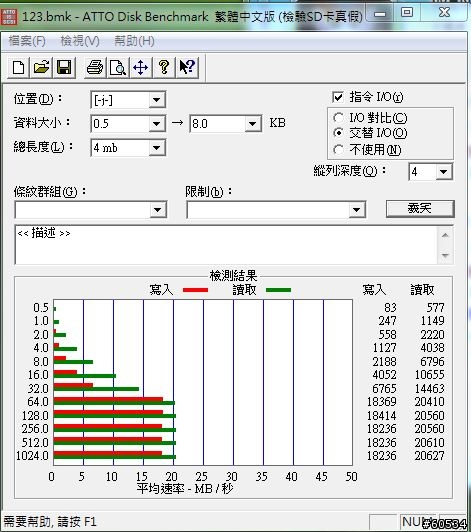Print results using the printer icon

(95, 67)
